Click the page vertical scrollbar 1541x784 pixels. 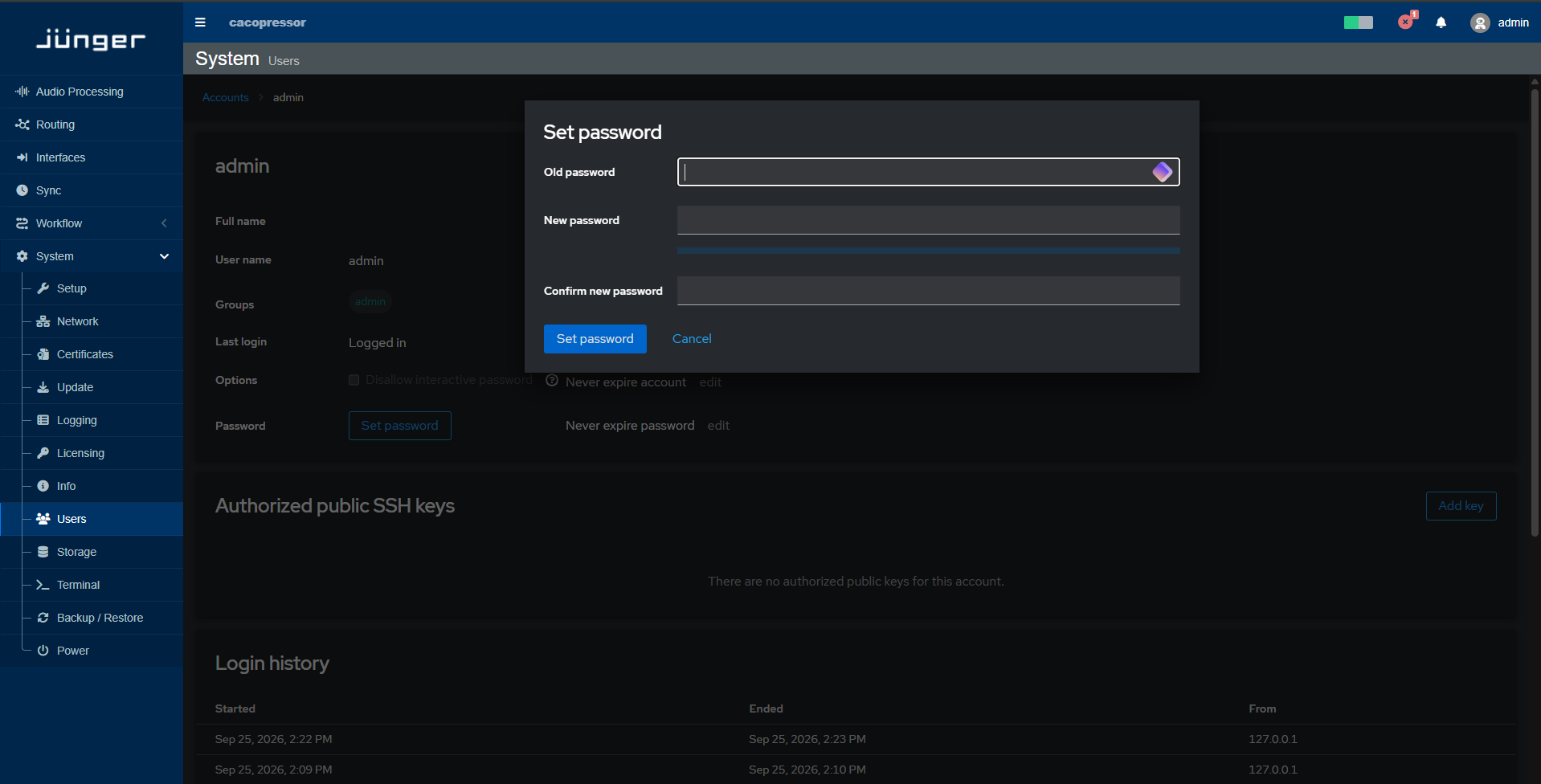(1535, 313)
